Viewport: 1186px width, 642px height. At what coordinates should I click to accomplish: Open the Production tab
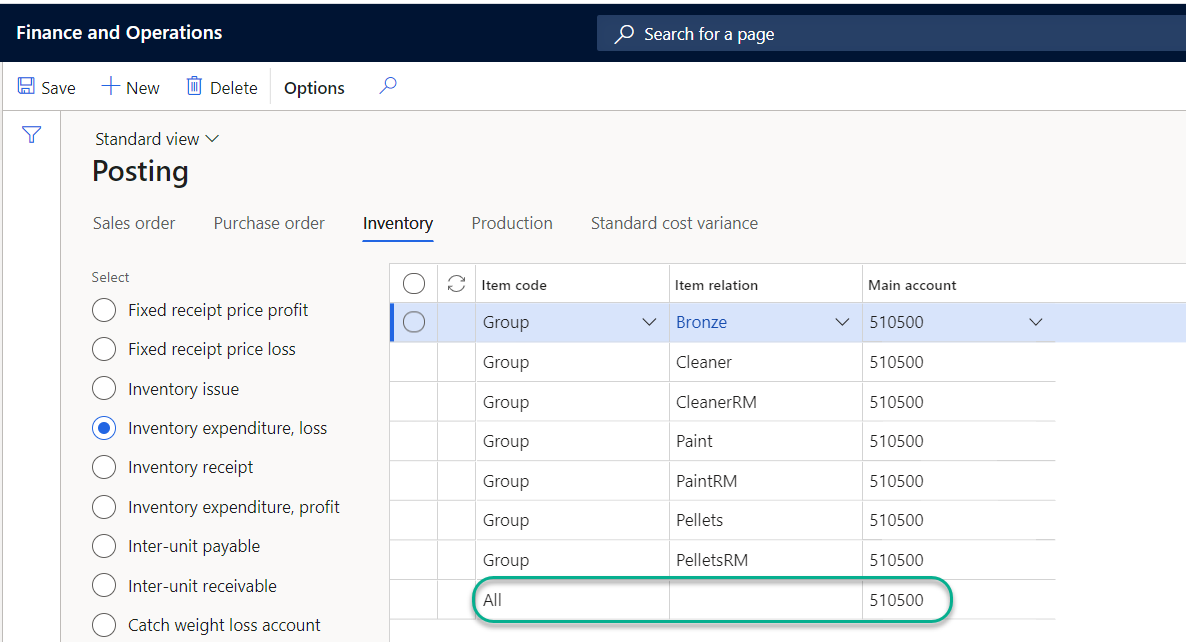[x=512, y=223]
